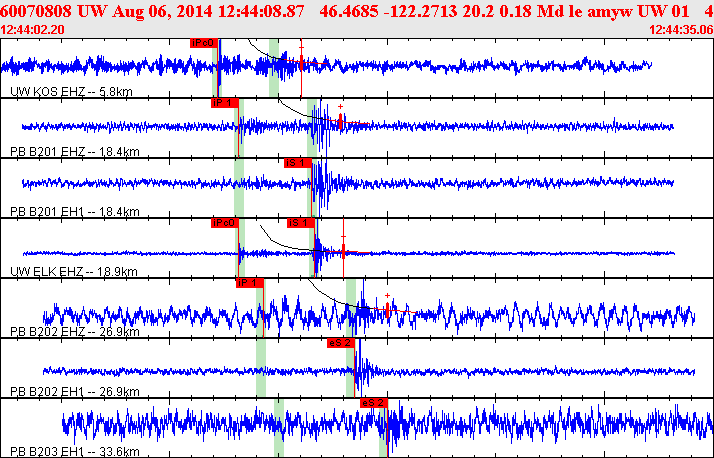Viewport: 714px width, 458px height.
Task: Click the station label PB B201 EH1 -- 18.4km
Action: tap(75, 212)
